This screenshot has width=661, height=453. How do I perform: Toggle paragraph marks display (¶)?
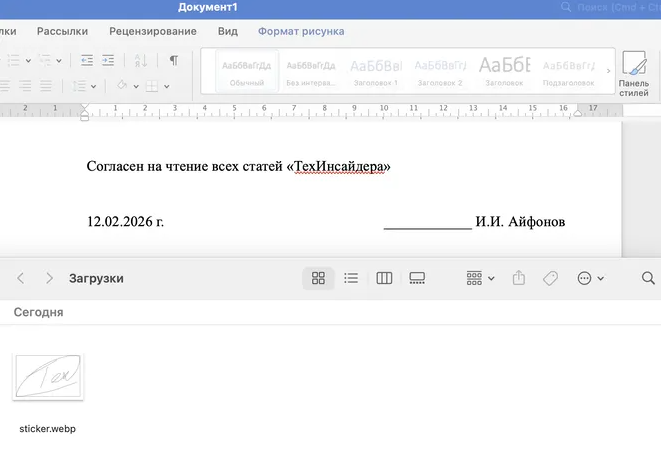(173, 60)
